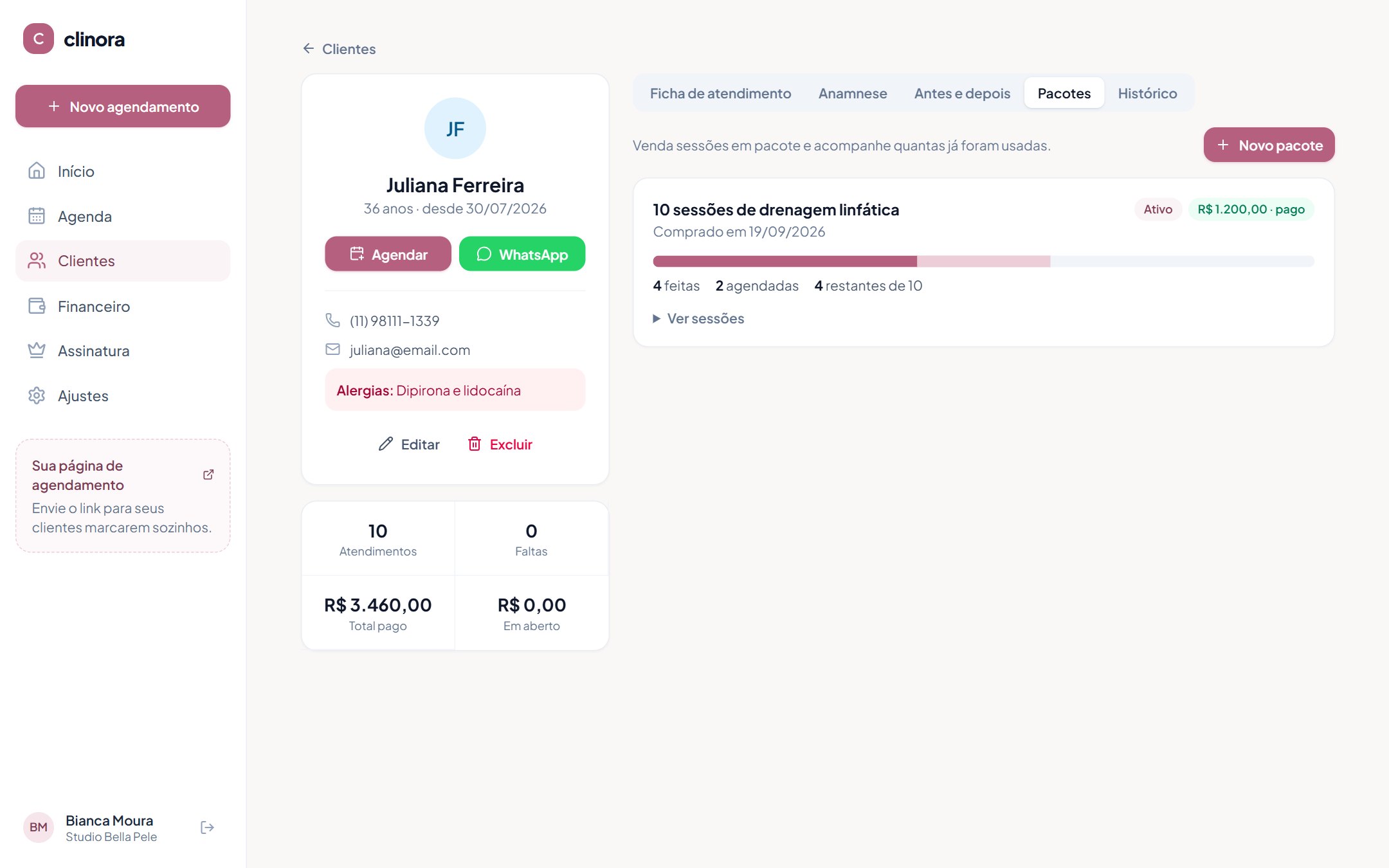Open the Anamnese tab
Viewport: 1389px width, 868px height.
[853, 93]
